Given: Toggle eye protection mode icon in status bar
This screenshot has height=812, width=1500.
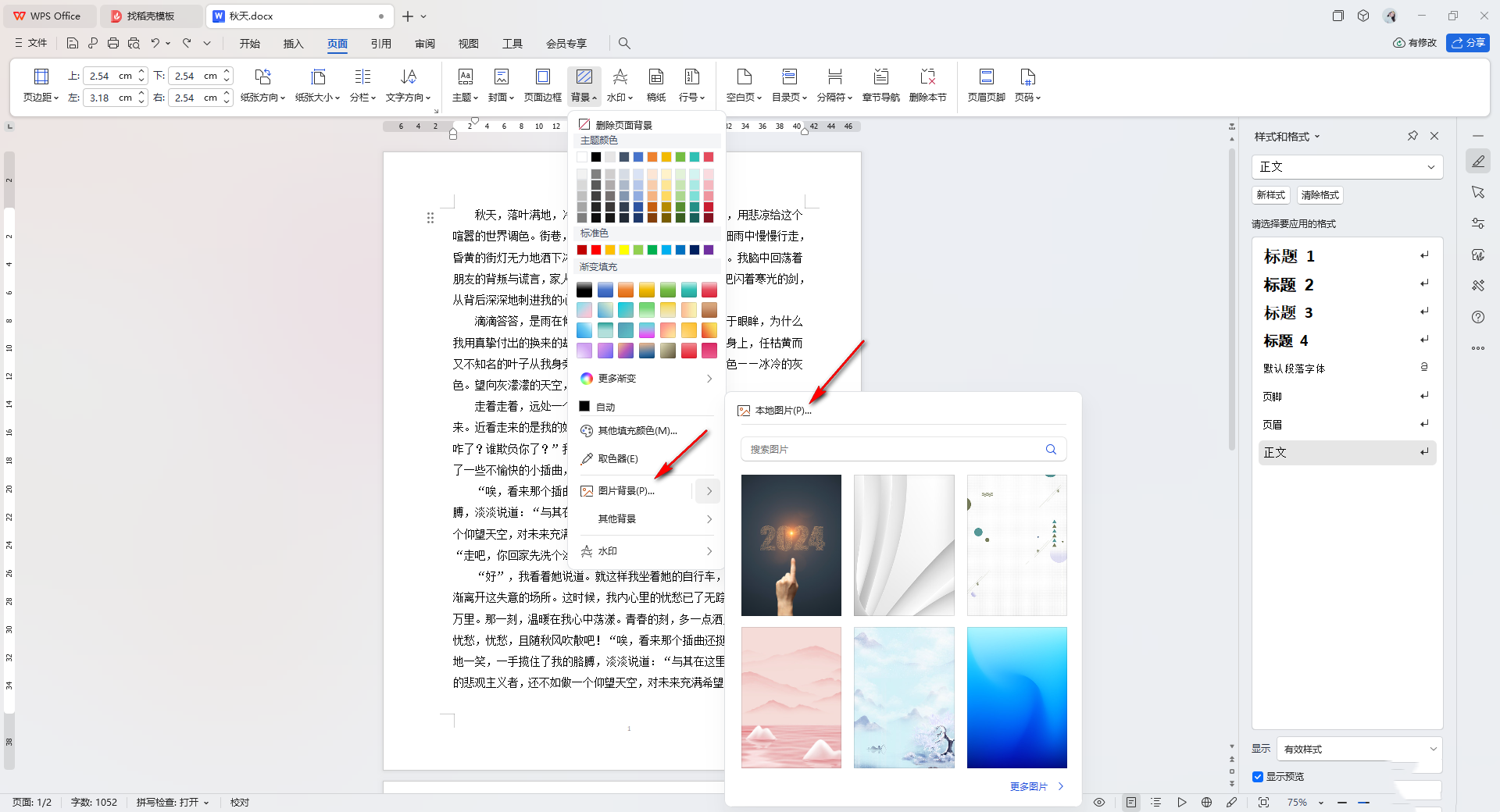Looking at the screenshot, I should 1099,802.
